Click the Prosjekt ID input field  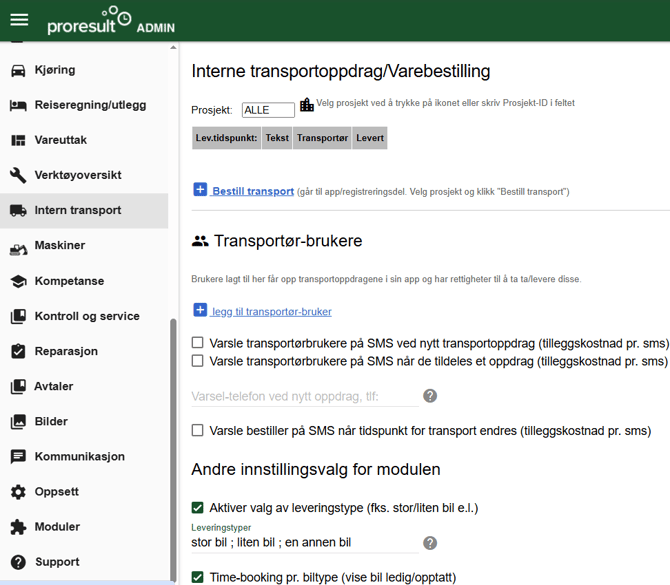coord(268,110)
